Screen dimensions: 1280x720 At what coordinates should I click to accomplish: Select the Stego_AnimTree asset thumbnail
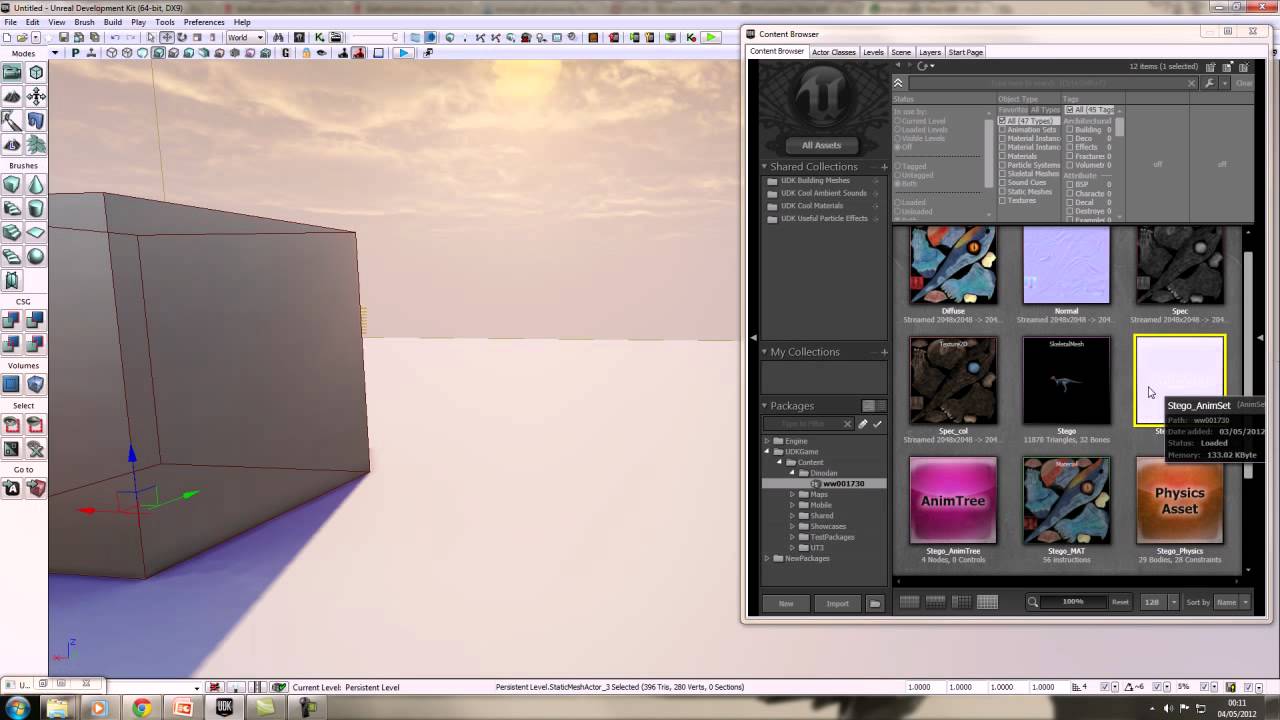[x=953, y=501]
